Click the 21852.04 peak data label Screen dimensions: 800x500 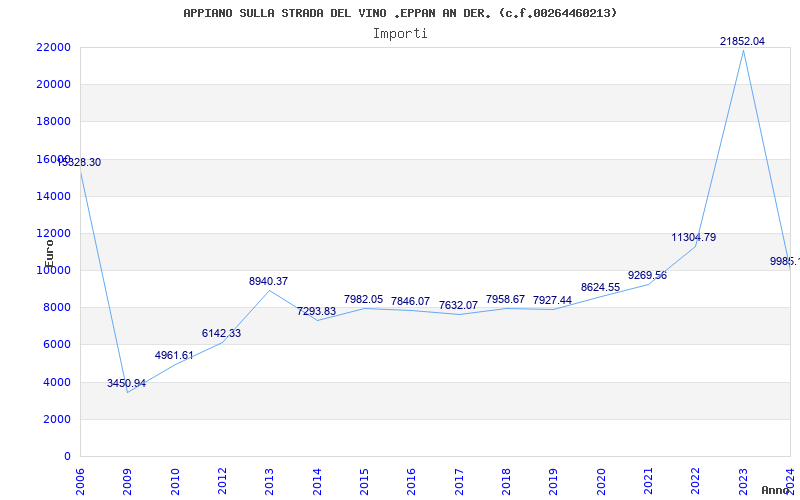742,41
